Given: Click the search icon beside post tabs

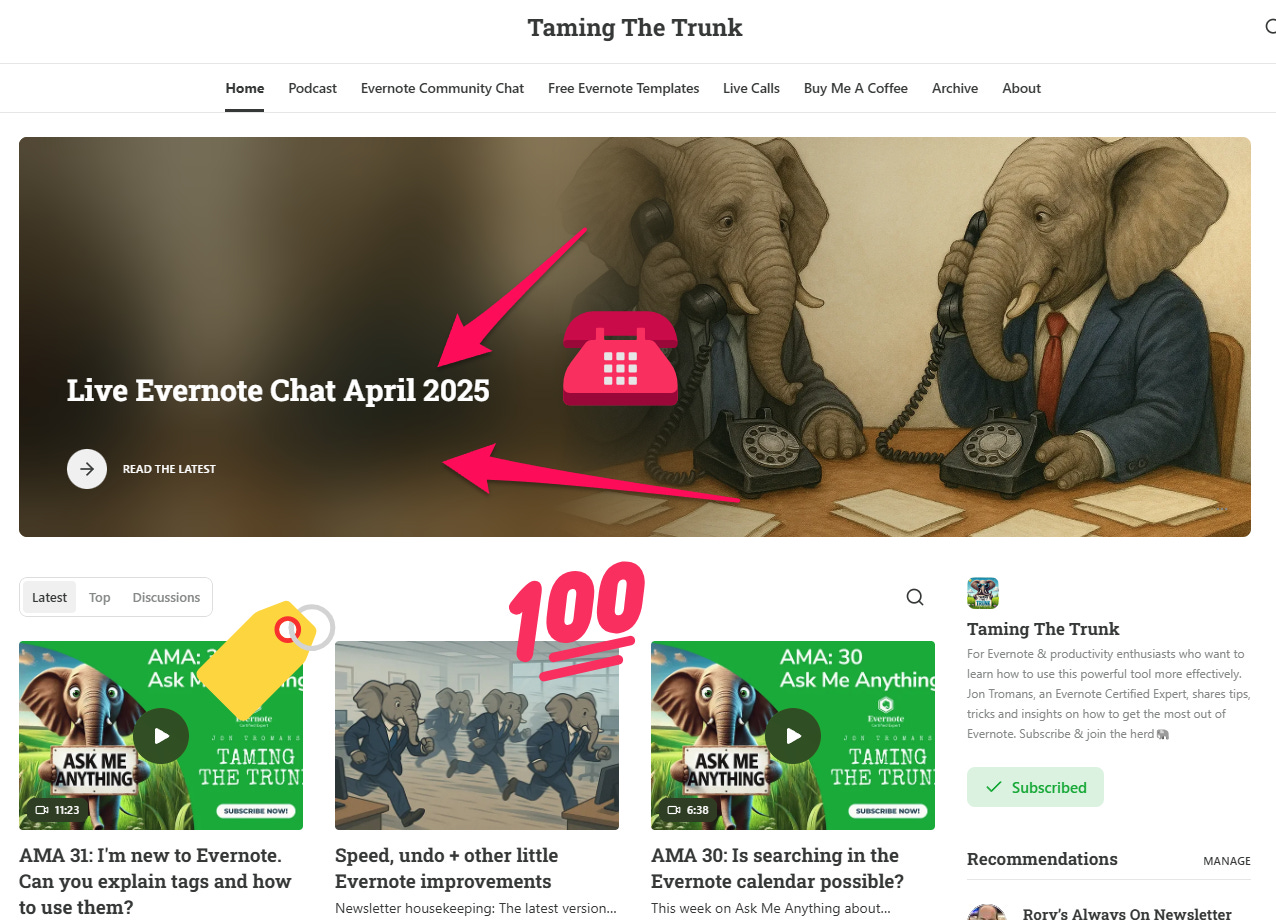Looking at the screenshot, I should [x=914, y=597].
